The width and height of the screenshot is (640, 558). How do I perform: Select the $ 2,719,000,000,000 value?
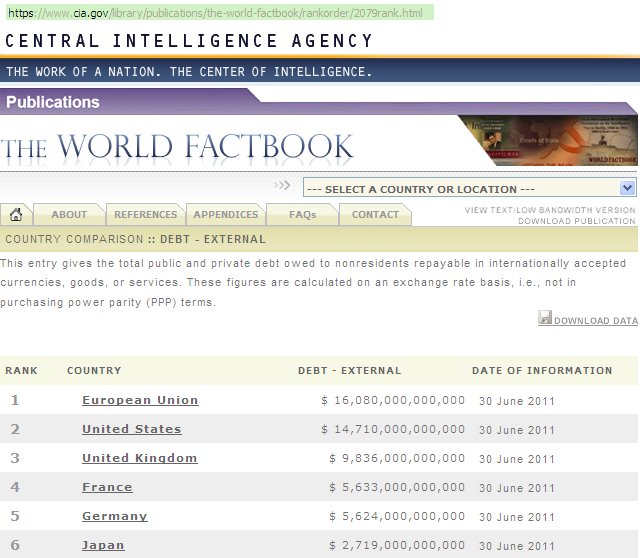(397, 545)
